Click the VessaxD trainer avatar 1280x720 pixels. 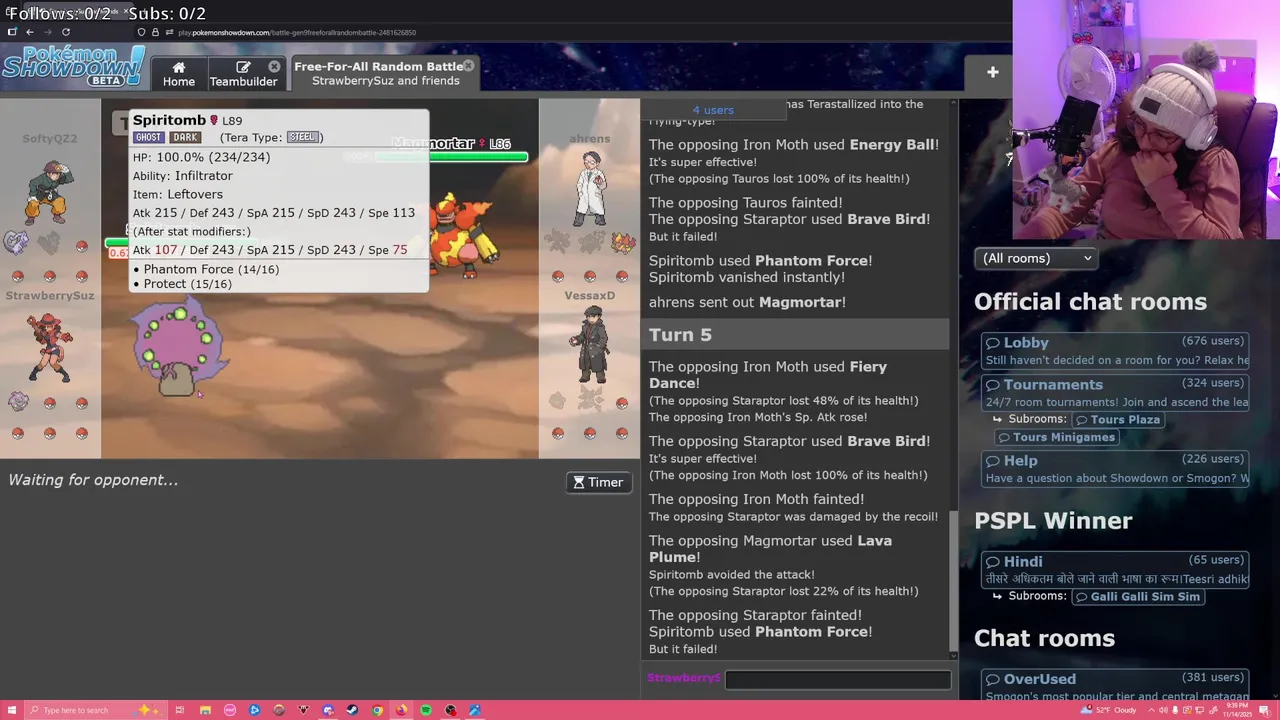tap(590, 344)
